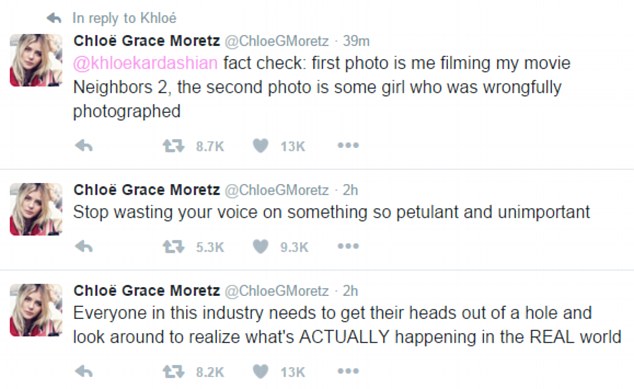Click the avatar on the second tweet
This screenshot has height=389, width=634.
(x=36, y=209)
